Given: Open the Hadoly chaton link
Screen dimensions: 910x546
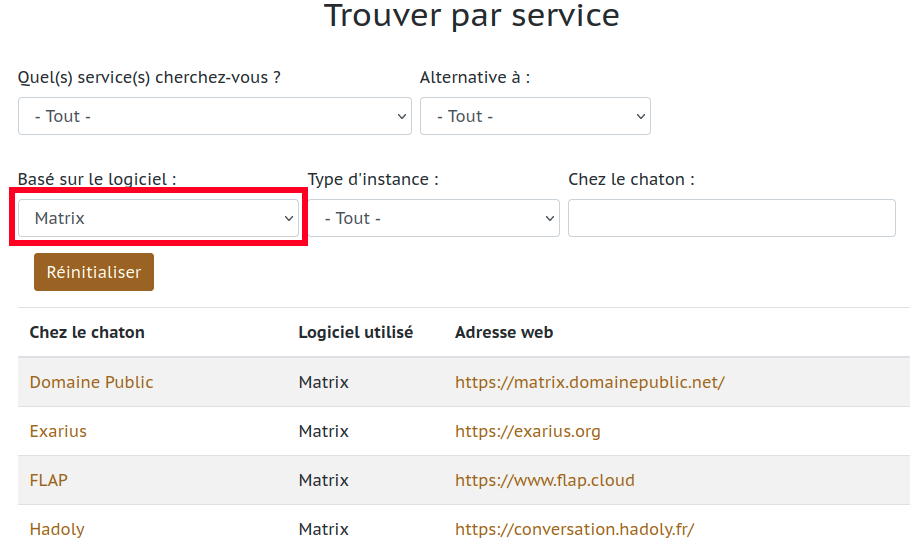Looking at the screenshot, I should pos(57,529).
